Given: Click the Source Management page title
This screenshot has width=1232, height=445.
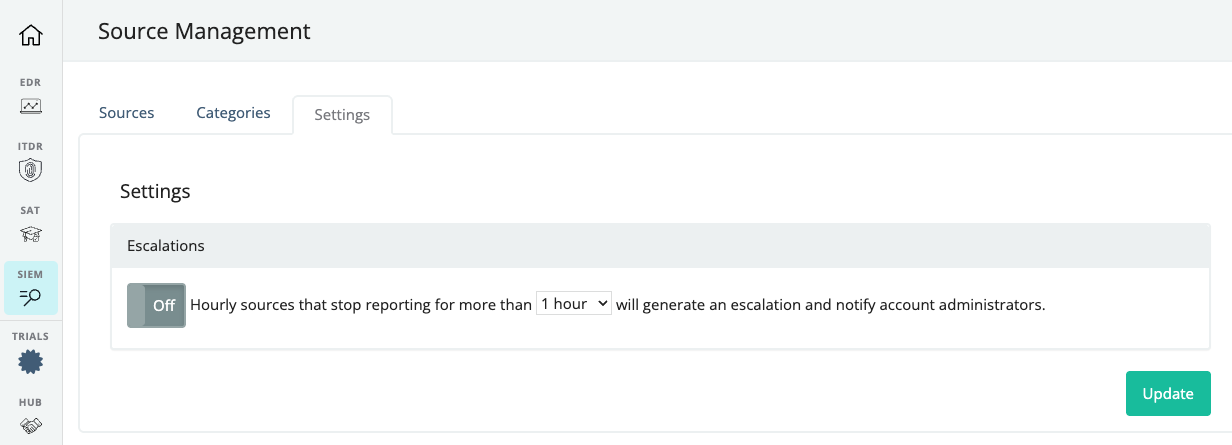Looking at the screenshot, I should click(204, 31).
